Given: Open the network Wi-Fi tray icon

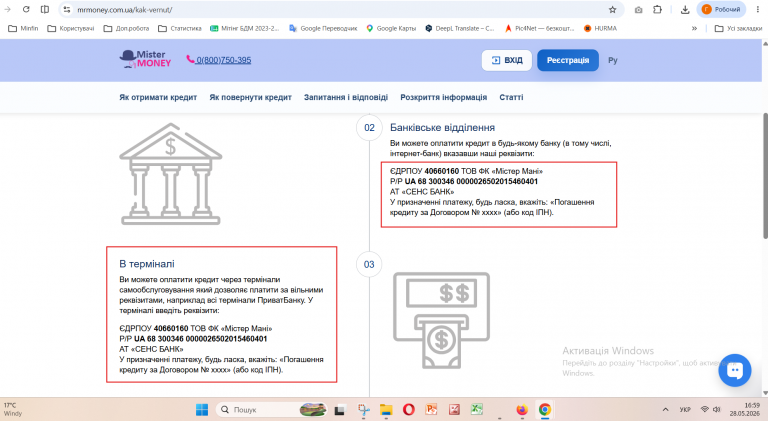Looking at the screenshot, I should point(705,409).
